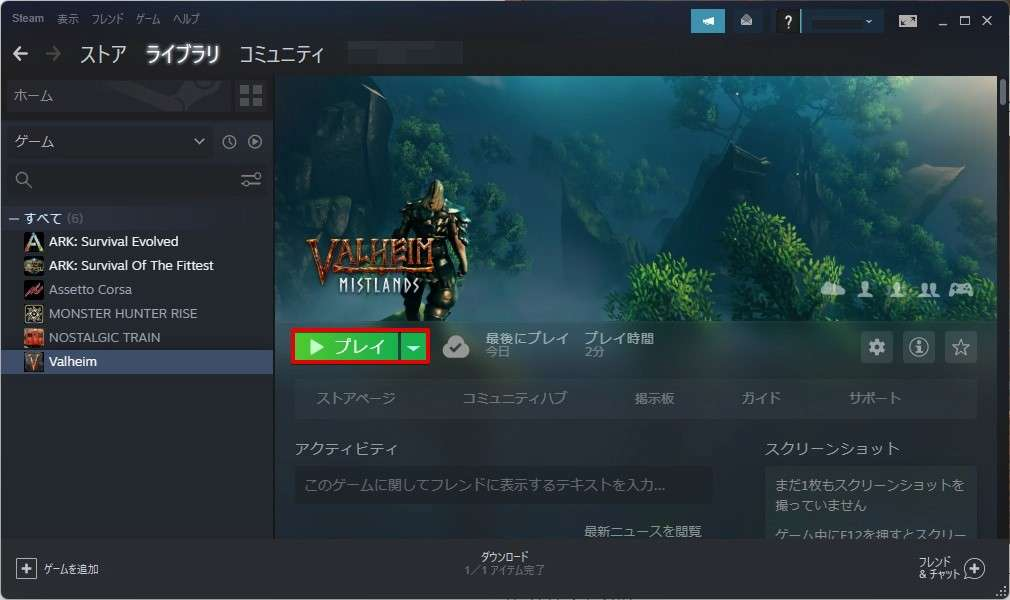Open 掲示板 link
Image resolution: width=1010 pixels, height=600 pixels.
[654, 398]
